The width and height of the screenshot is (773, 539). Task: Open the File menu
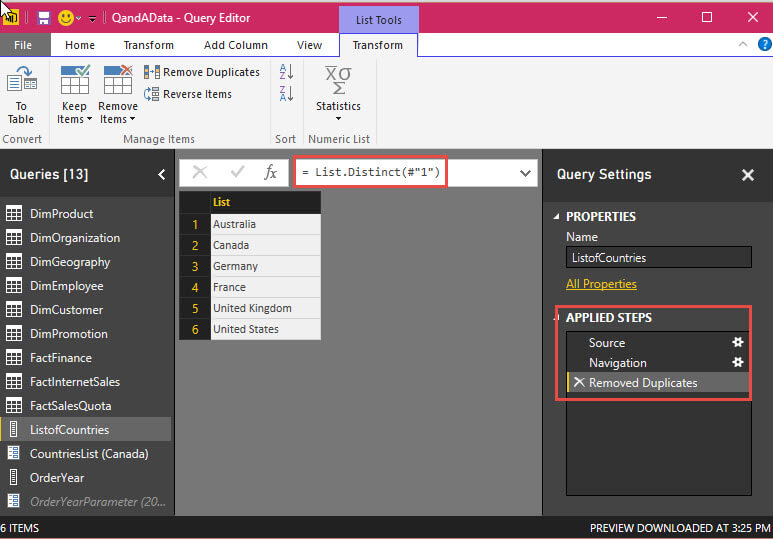pyautogui.click(x=23, y=45)
